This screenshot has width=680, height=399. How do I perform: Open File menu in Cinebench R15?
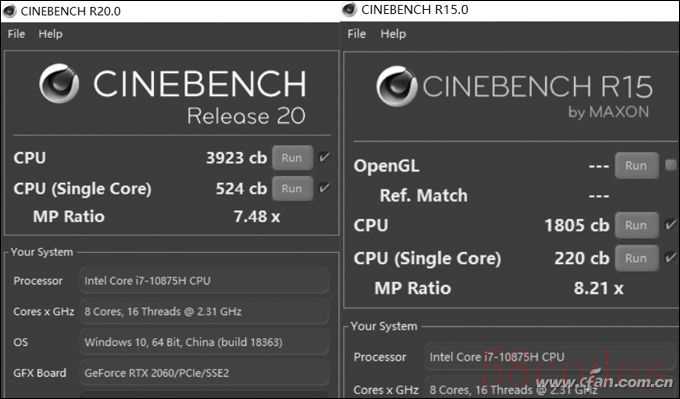pyautogui.click(x=356, y=34)
